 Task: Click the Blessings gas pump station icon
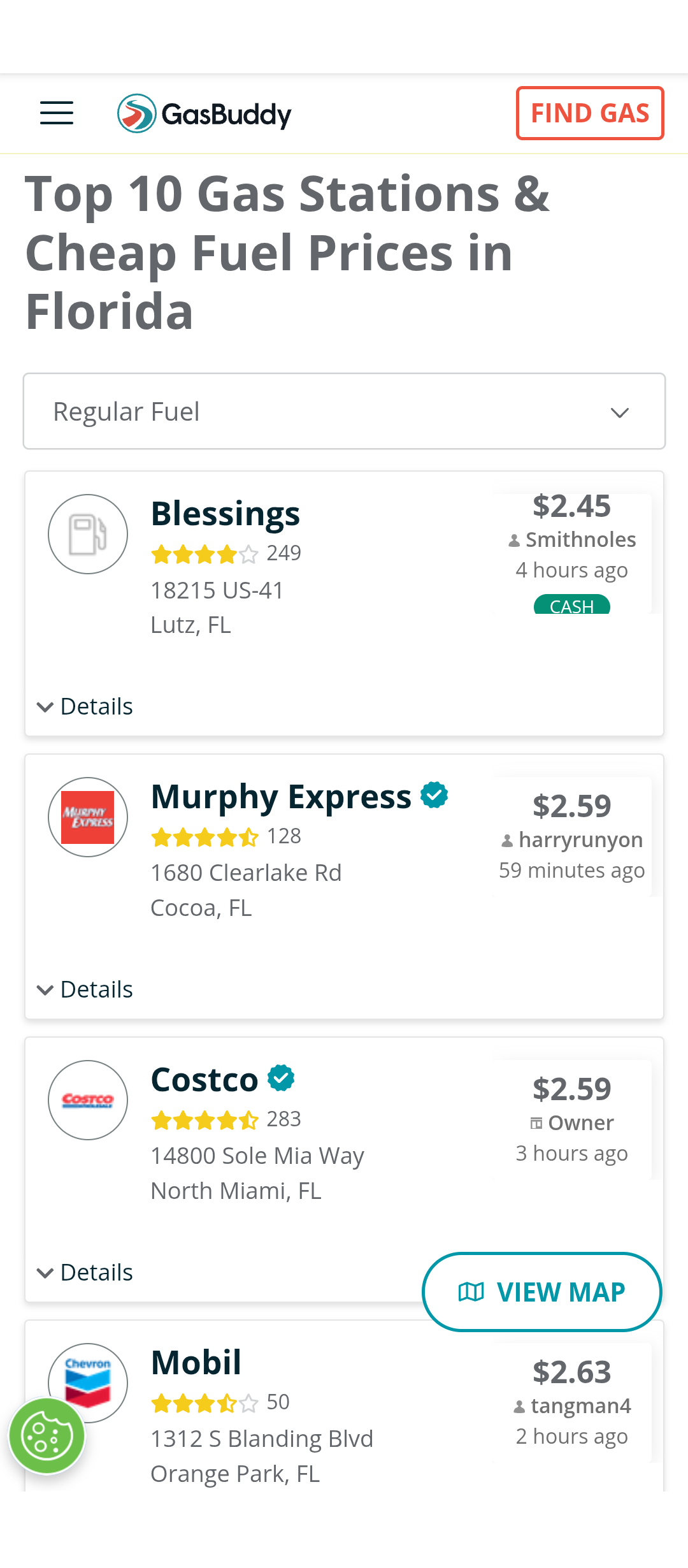(88, 534)
